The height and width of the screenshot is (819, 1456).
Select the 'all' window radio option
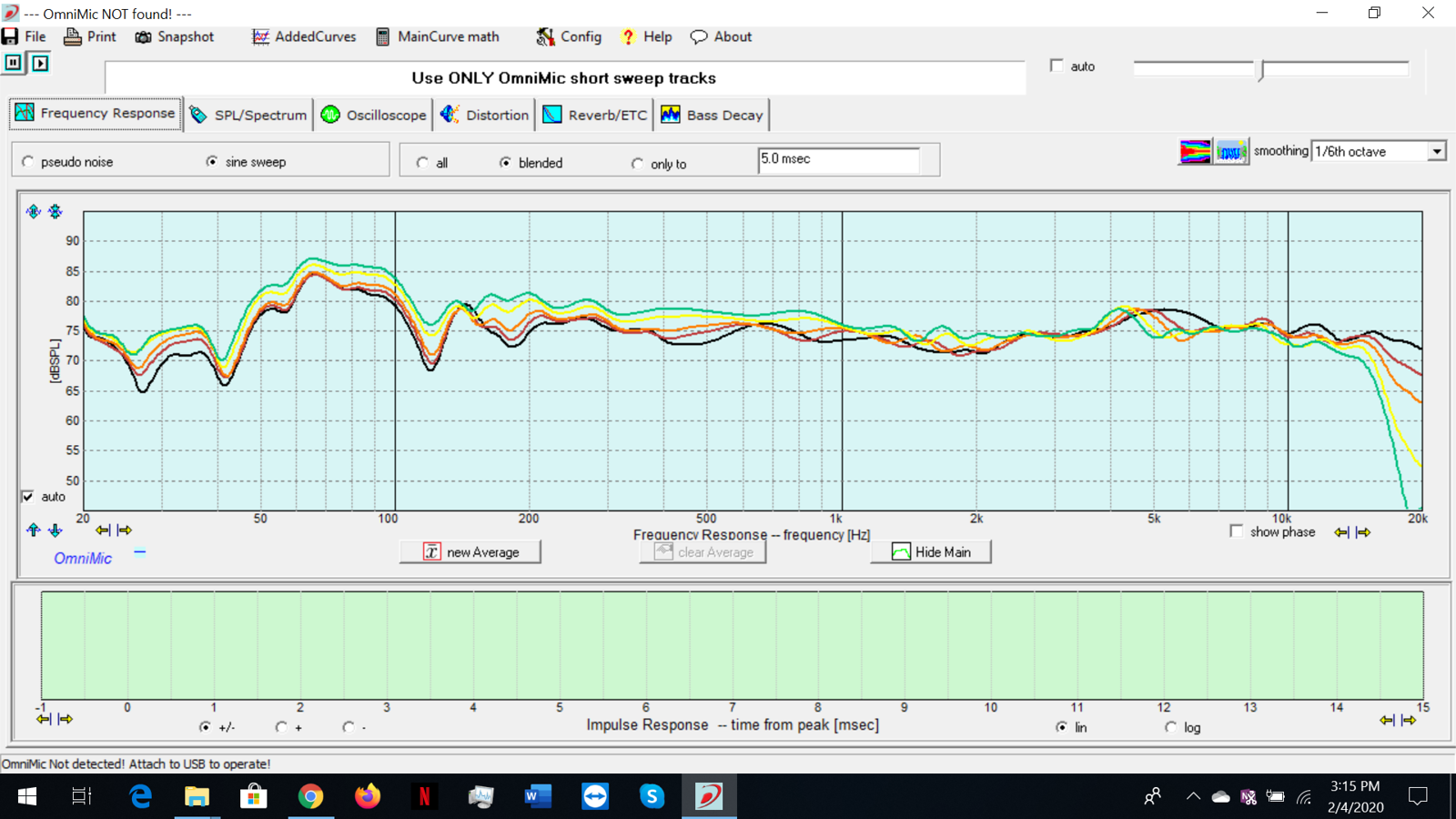[422, 163]
